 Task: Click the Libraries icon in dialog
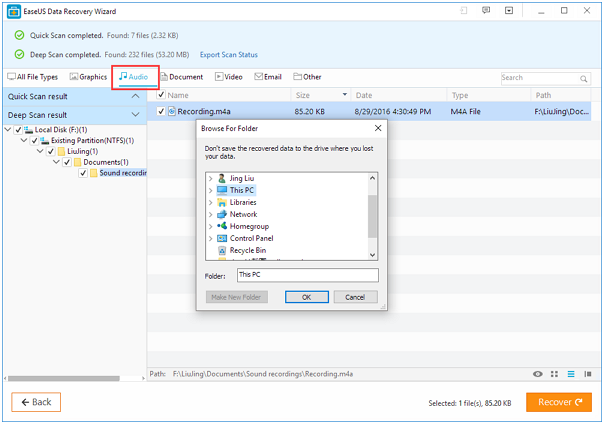point(222,202)
